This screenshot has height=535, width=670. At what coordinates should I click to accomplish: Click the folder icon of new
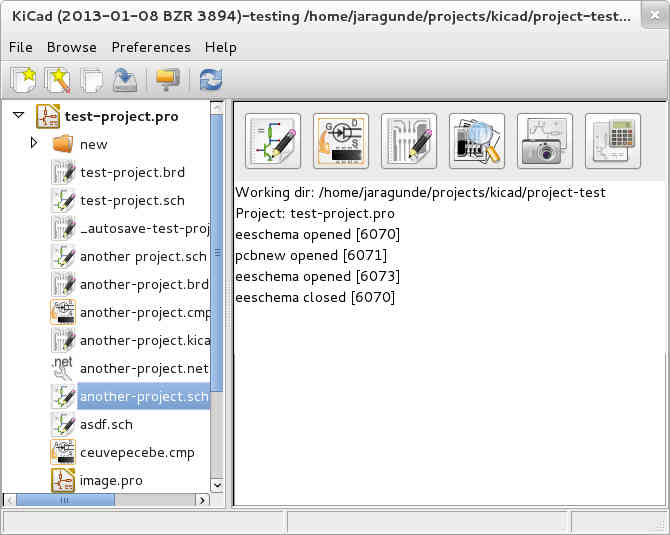(x=63, y=144)
